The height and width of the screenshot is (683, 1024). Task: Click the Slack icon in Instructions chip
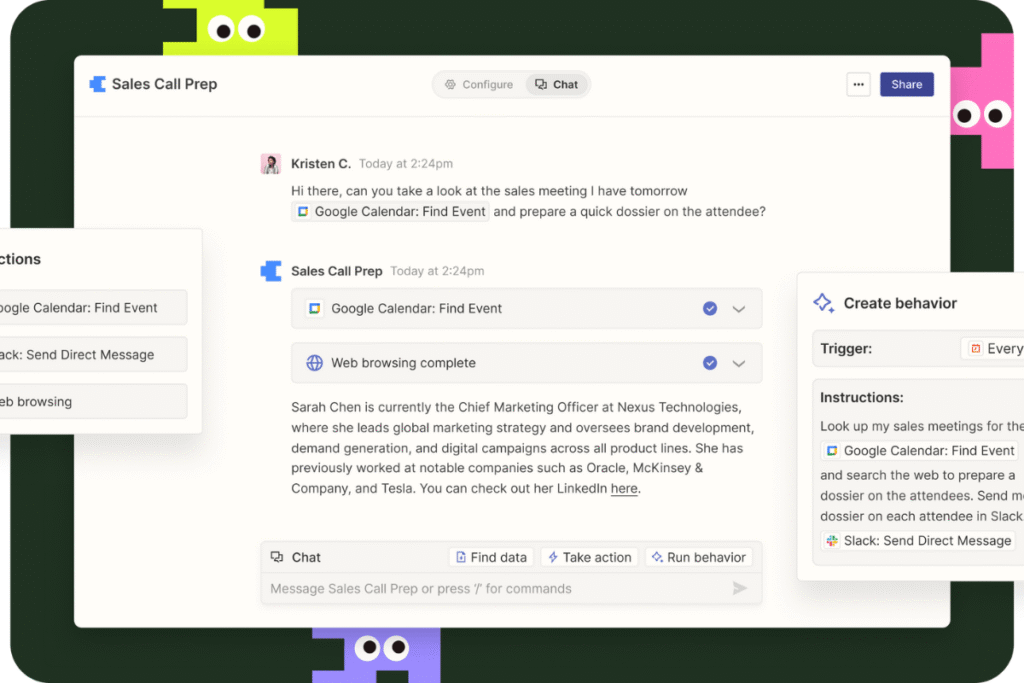coord(832,541)
